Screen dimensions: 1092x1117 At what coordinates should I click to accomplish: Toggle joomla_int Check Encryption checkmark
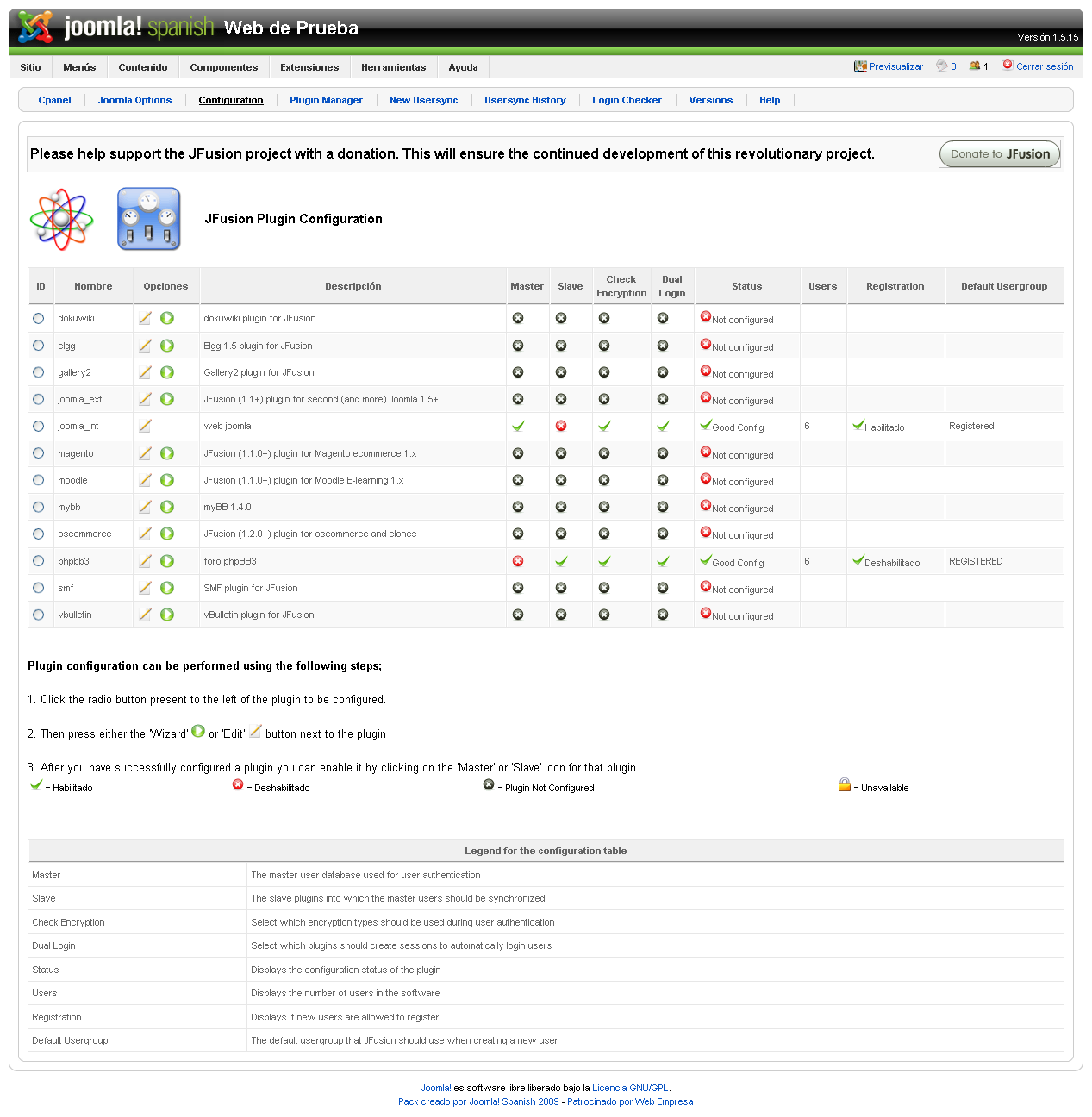(x=604, y=426)
